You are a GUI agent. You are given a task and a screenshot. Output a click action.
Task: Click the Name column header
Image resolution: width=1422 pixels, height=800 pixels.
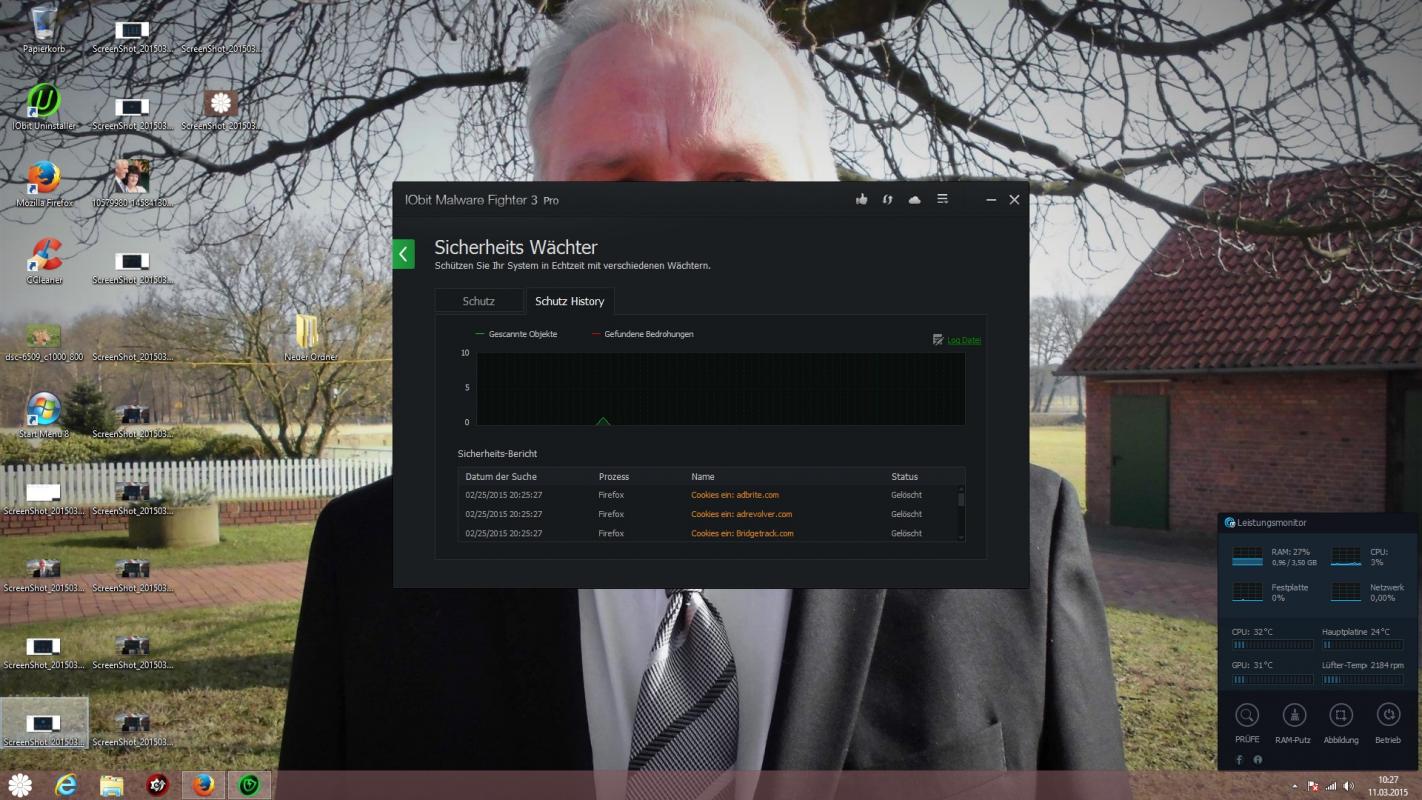point(703,476)
